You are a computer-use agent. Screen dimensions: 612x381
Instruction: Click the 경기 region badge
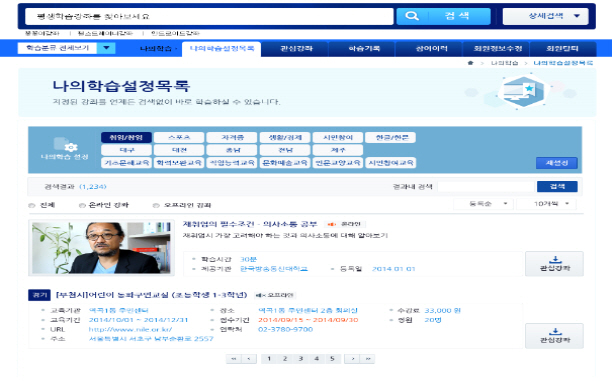tap(39, 295)
